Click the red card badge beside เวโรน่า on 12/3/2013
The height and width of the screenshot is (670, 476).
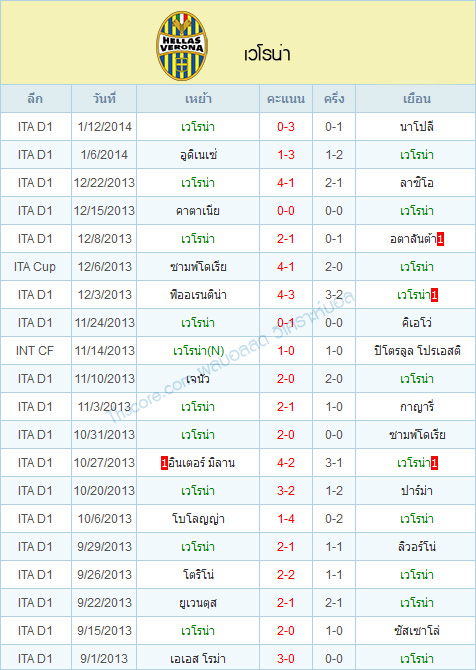[435, 295]
